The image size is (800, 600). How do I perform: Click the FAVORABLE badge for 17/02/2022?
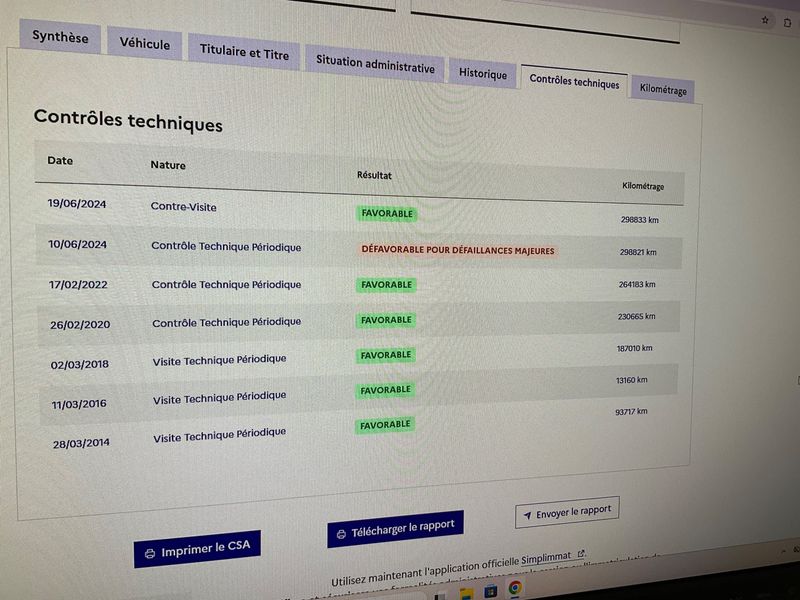386,285
